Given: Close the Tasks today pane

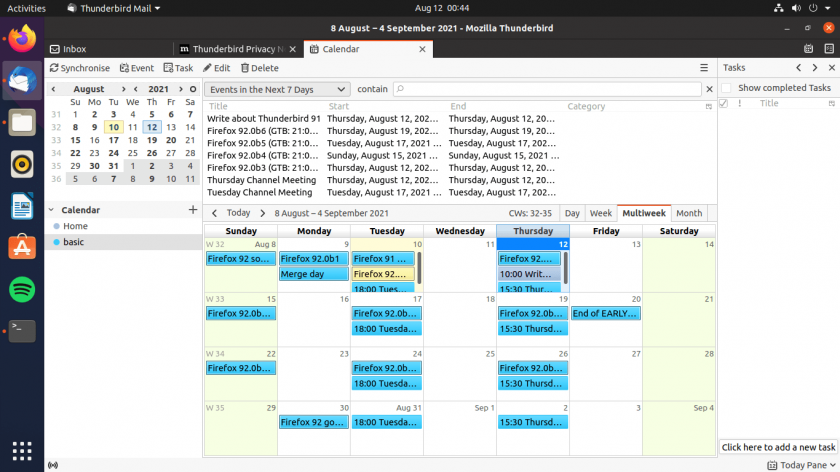Looking at the screenshot, I should click(832, 68).
